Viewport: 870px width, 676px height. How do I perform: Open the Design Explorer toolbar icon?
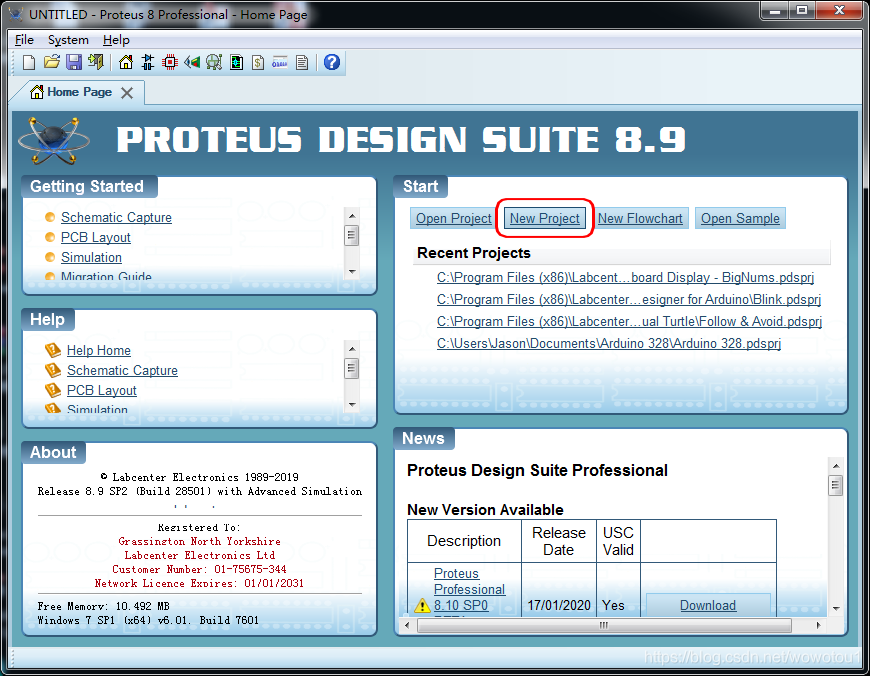click(237, 62)
